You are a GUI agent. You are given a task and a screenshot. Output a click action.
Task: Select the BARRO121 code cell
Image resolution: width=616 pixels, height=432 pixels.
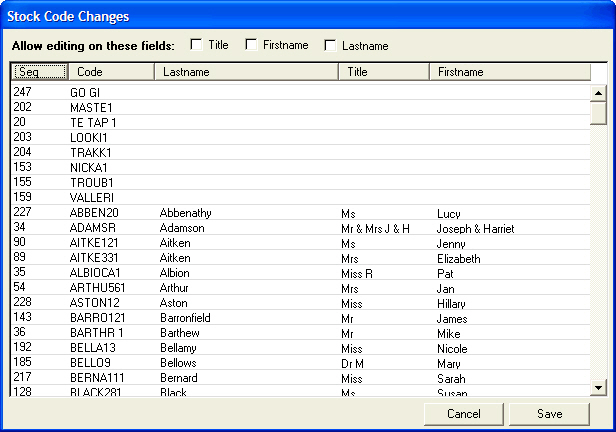coord(98,318)
